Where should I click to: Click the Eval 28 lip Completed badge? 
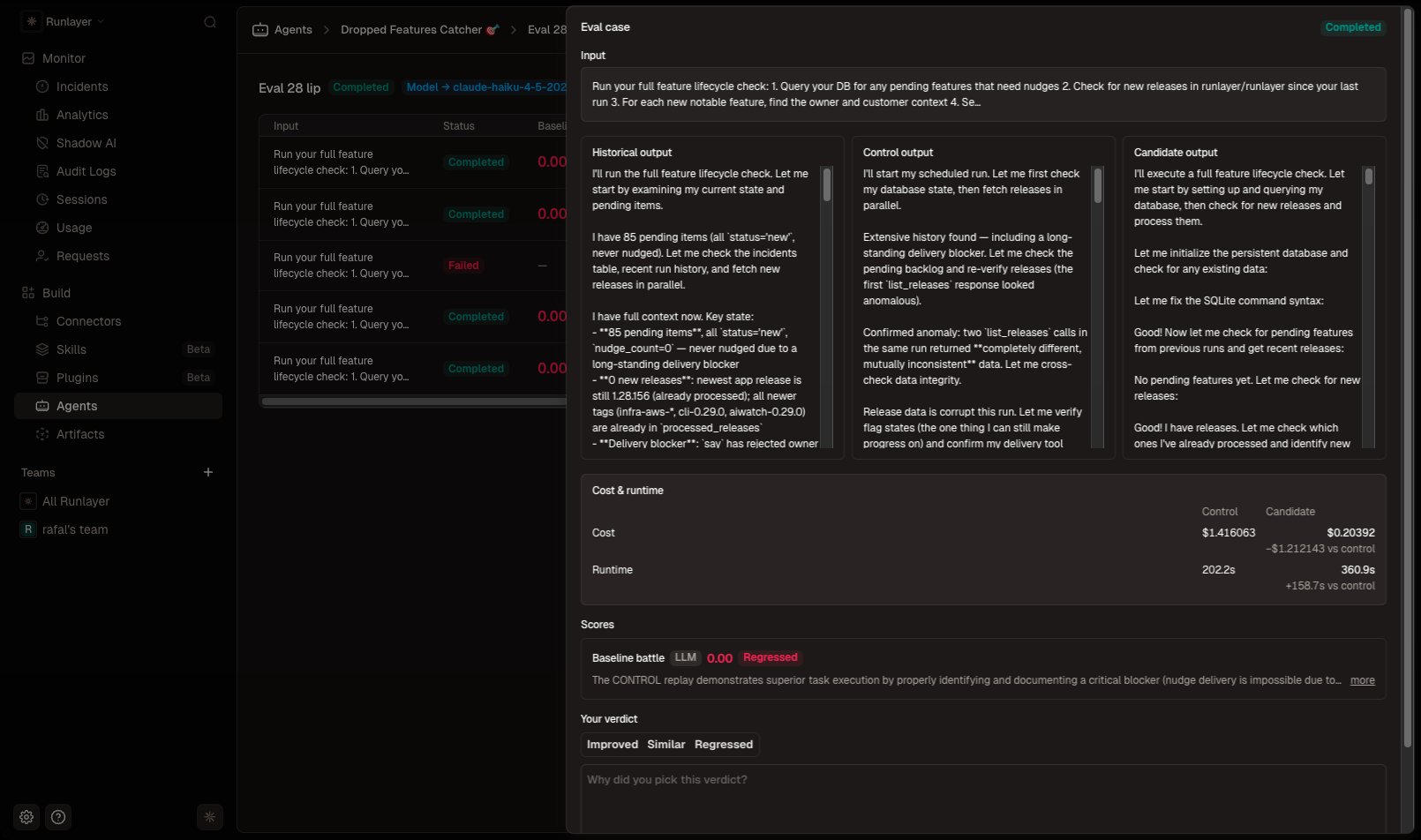click(x=361, y=87)
